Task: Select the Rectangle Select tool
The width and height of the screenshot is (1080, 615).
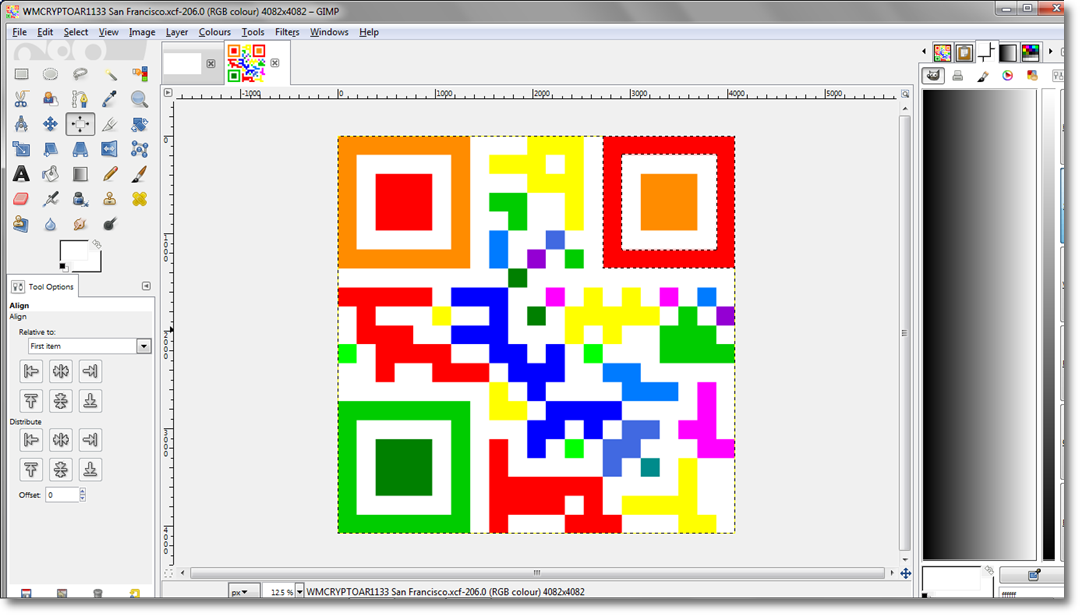Action: click(x=21, y=74)
